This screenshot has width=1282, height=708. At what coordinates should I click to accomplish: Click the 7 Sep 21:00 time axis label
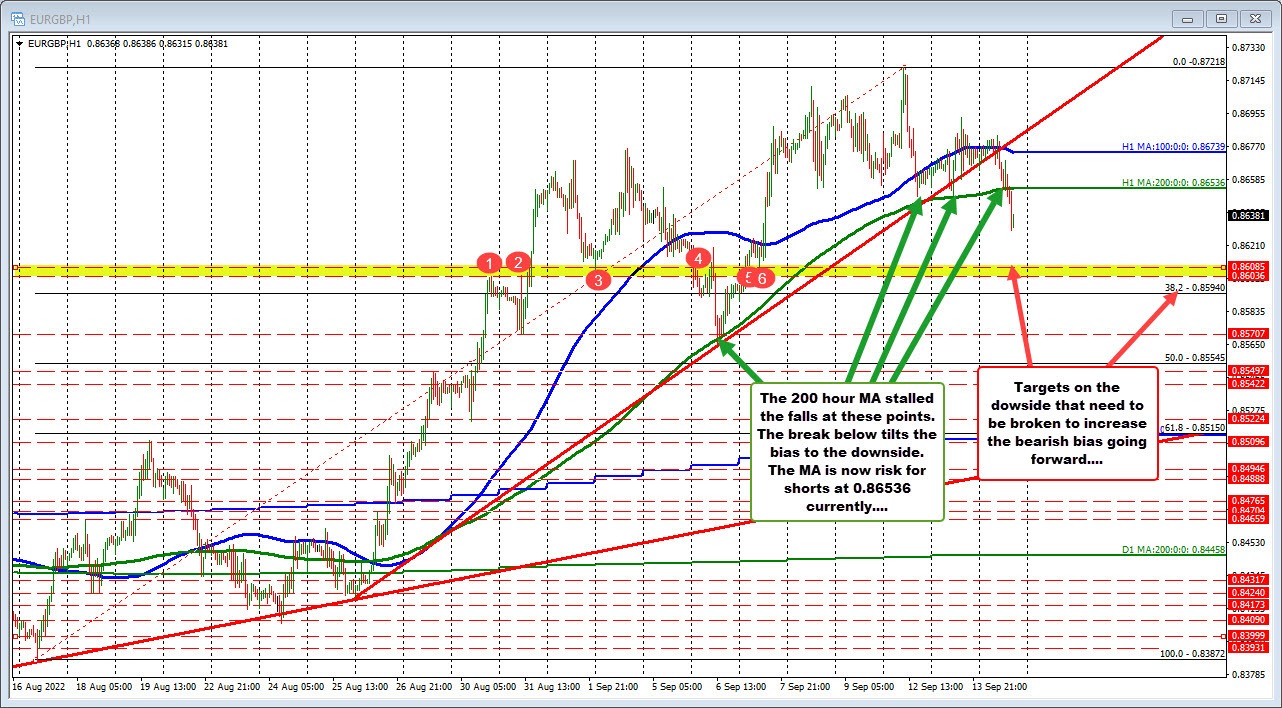tap(806, 688)
